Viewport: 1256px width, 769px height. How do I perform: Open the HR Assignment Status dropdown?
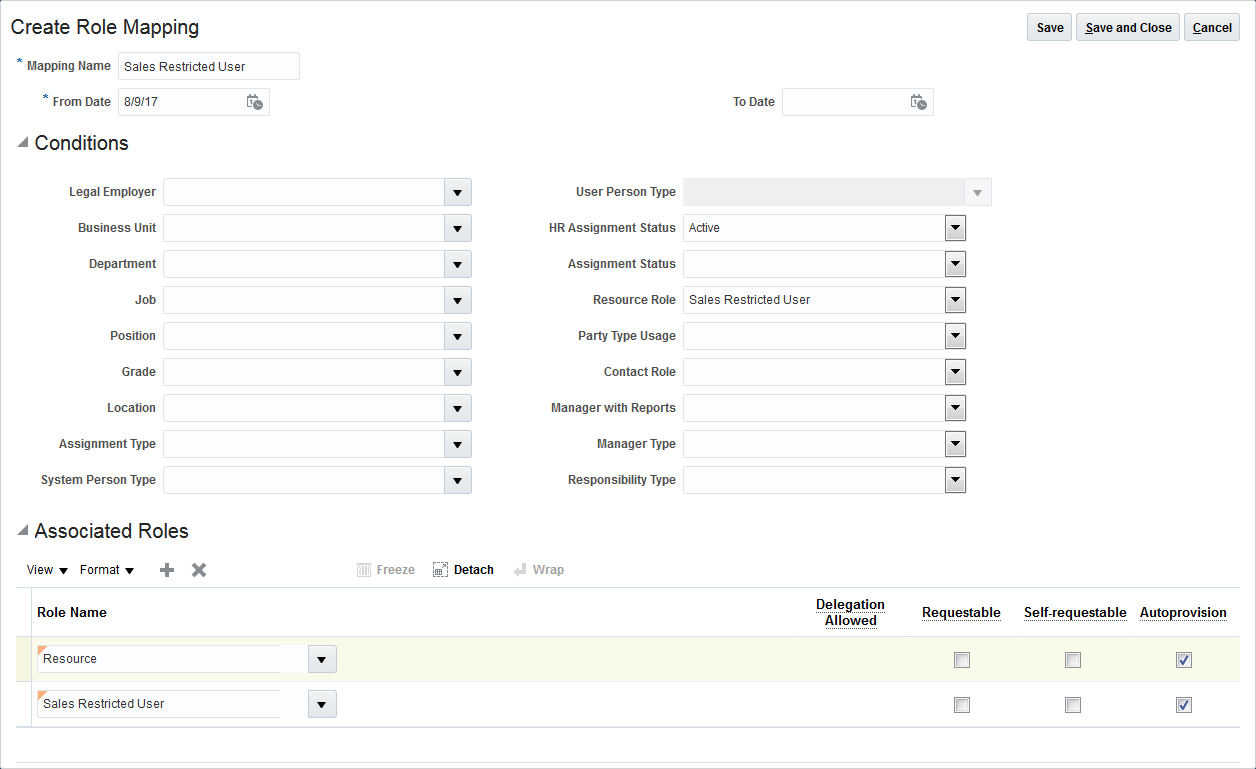point(955,228)
